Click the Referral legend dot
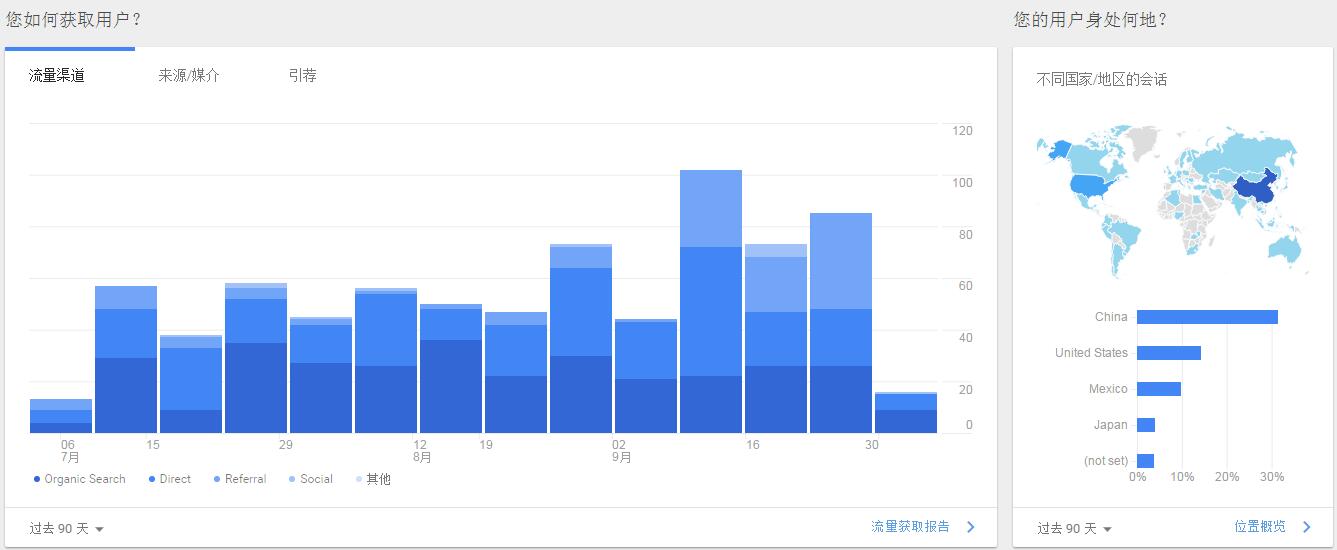The width and height of the screenshot is (1337, 550). pos(217,480)
